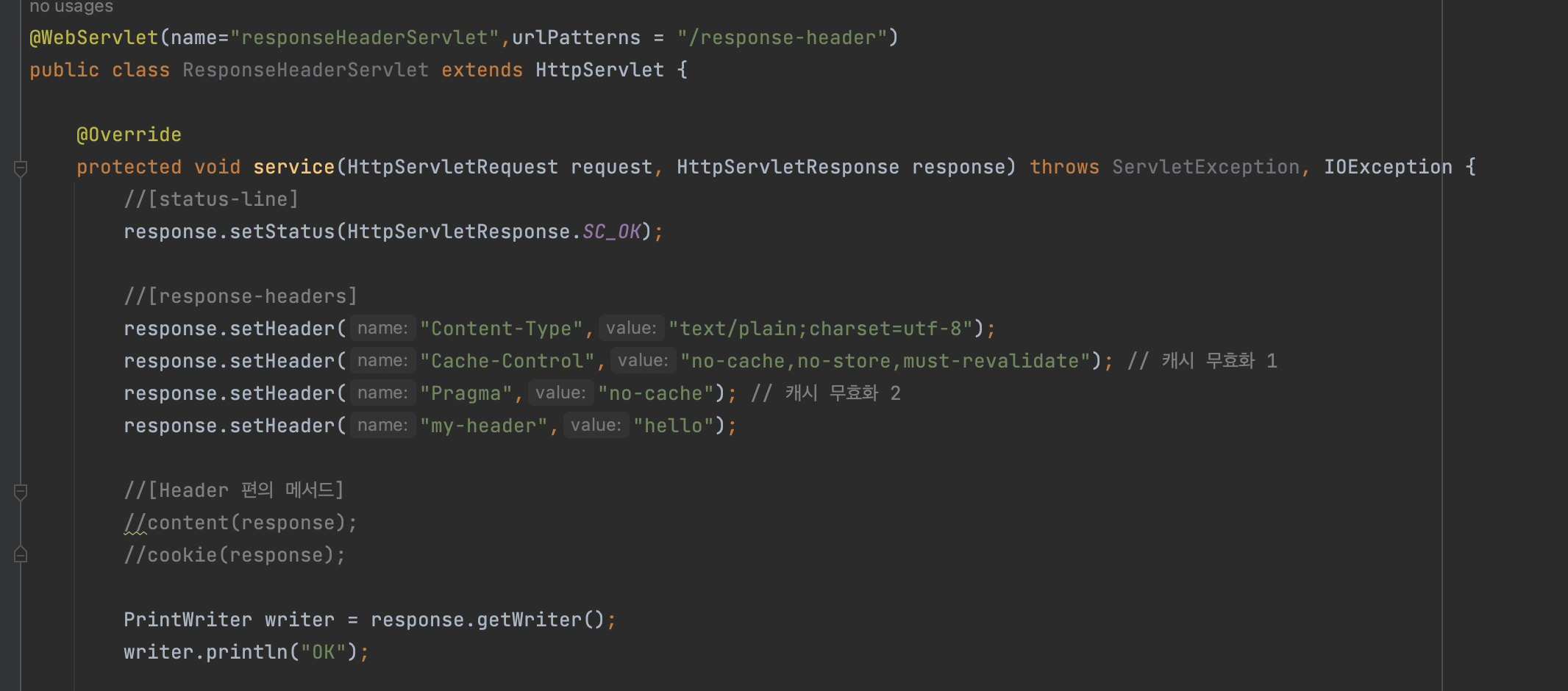This screenshot has width=1568, height=691.
Task: Click the "my-header" string
Action: [484, 426]
